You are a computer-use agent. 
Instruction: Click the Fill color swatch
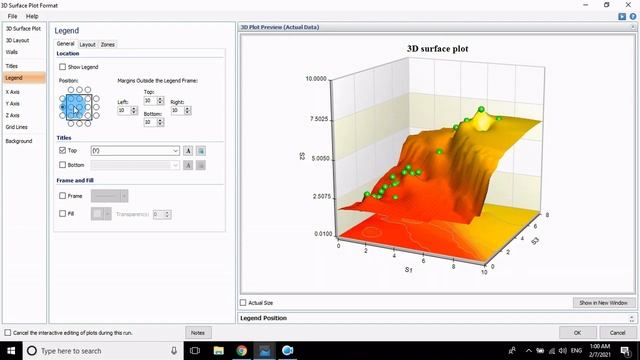(98, 214)
